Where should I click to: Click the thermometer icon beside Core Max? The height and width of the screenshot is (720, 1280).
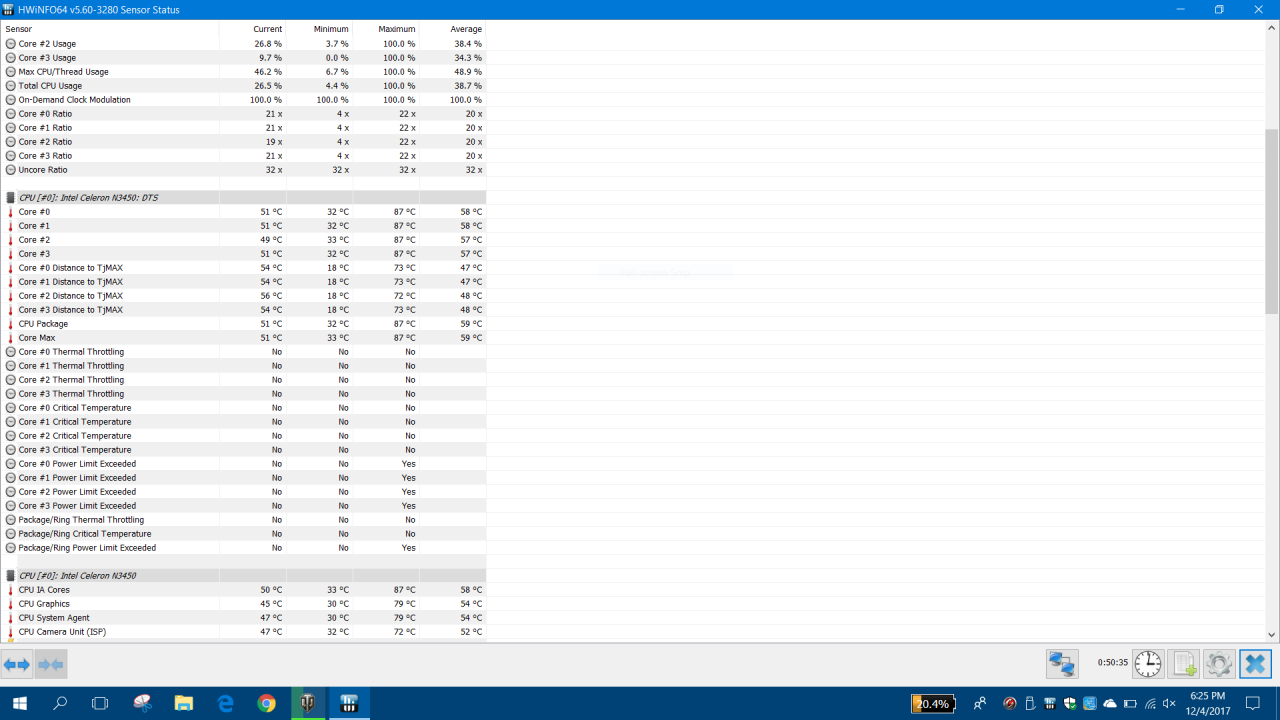coord(11,338)
